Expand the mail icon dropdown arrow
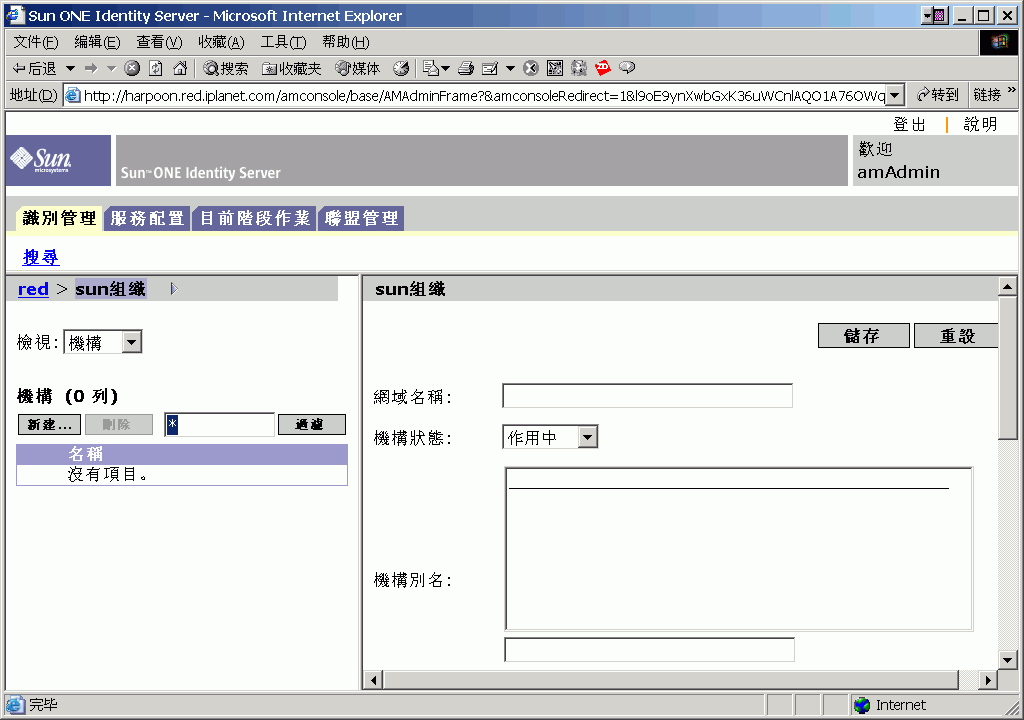 coord(445,68)
